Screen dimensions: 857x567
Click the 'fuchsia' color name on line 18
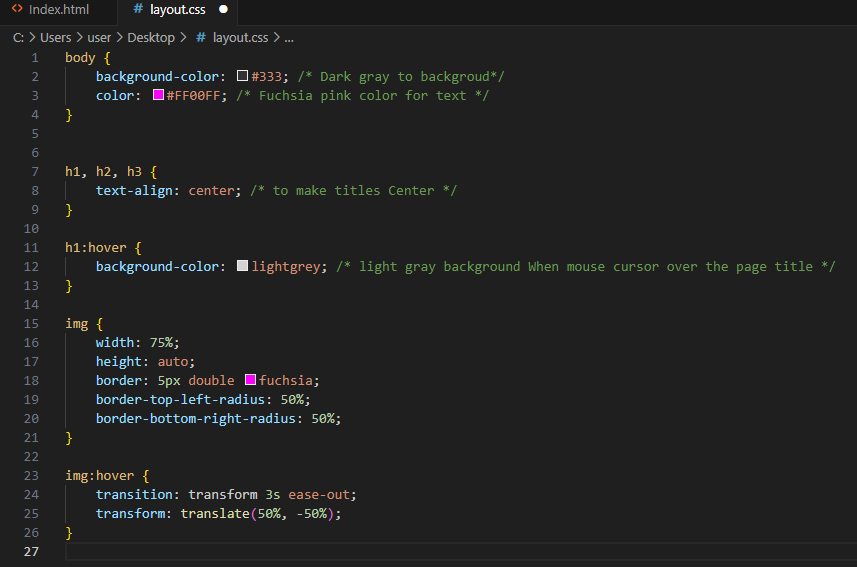[286, 381]
